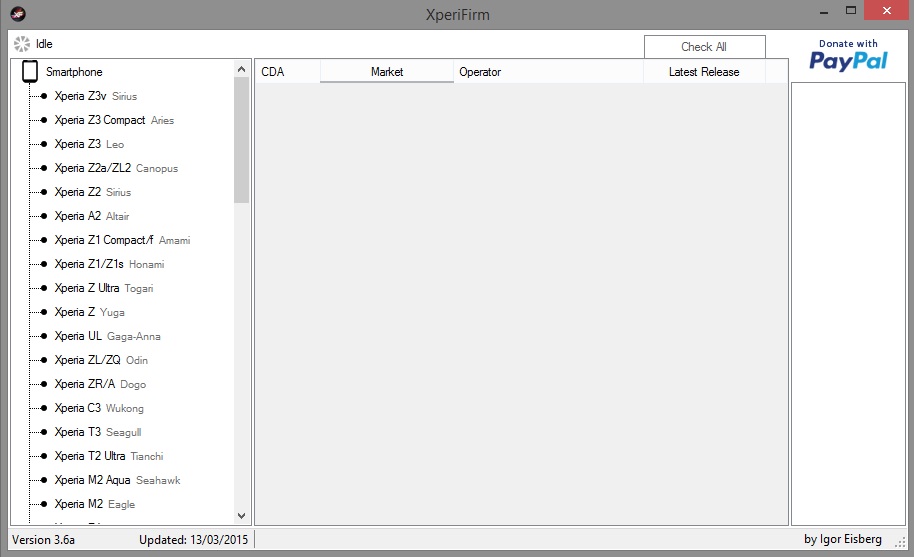
Task: Click the window resize grip corner
Action: (x=901, y=542)
